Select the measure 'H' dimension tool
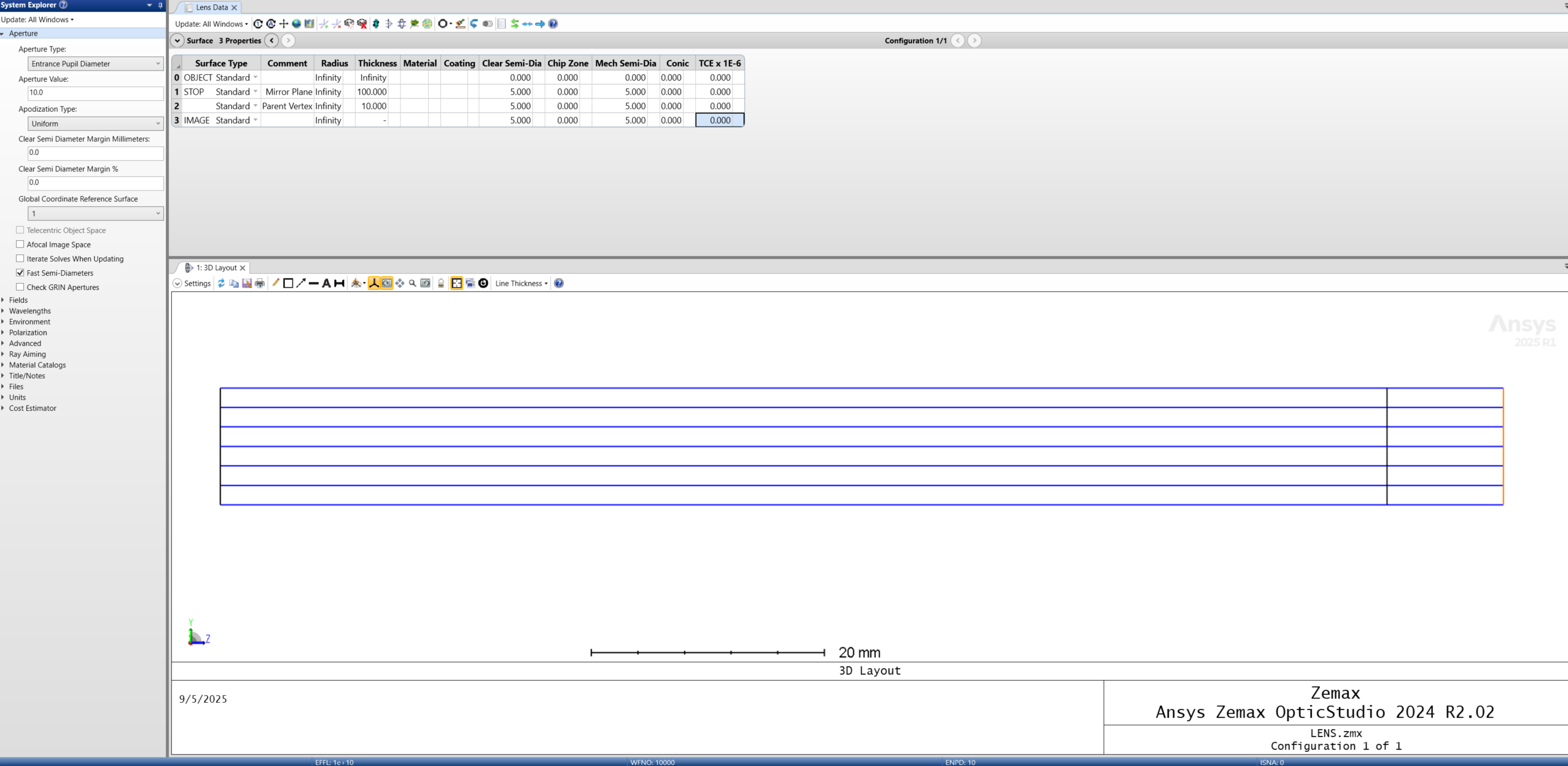Screen dimensions: 1568x766 pos(339,283)
